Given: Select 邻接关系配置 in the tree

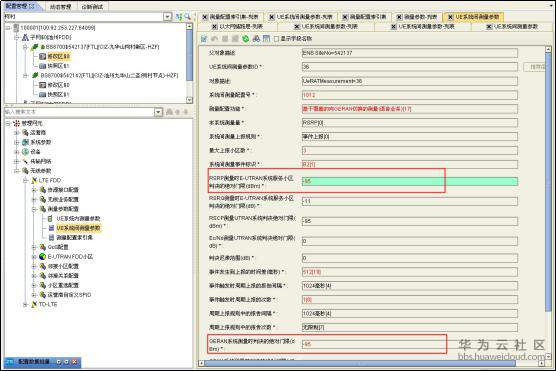Looking at the screenshot, I should pyautogui.click(x=63, y=276).
